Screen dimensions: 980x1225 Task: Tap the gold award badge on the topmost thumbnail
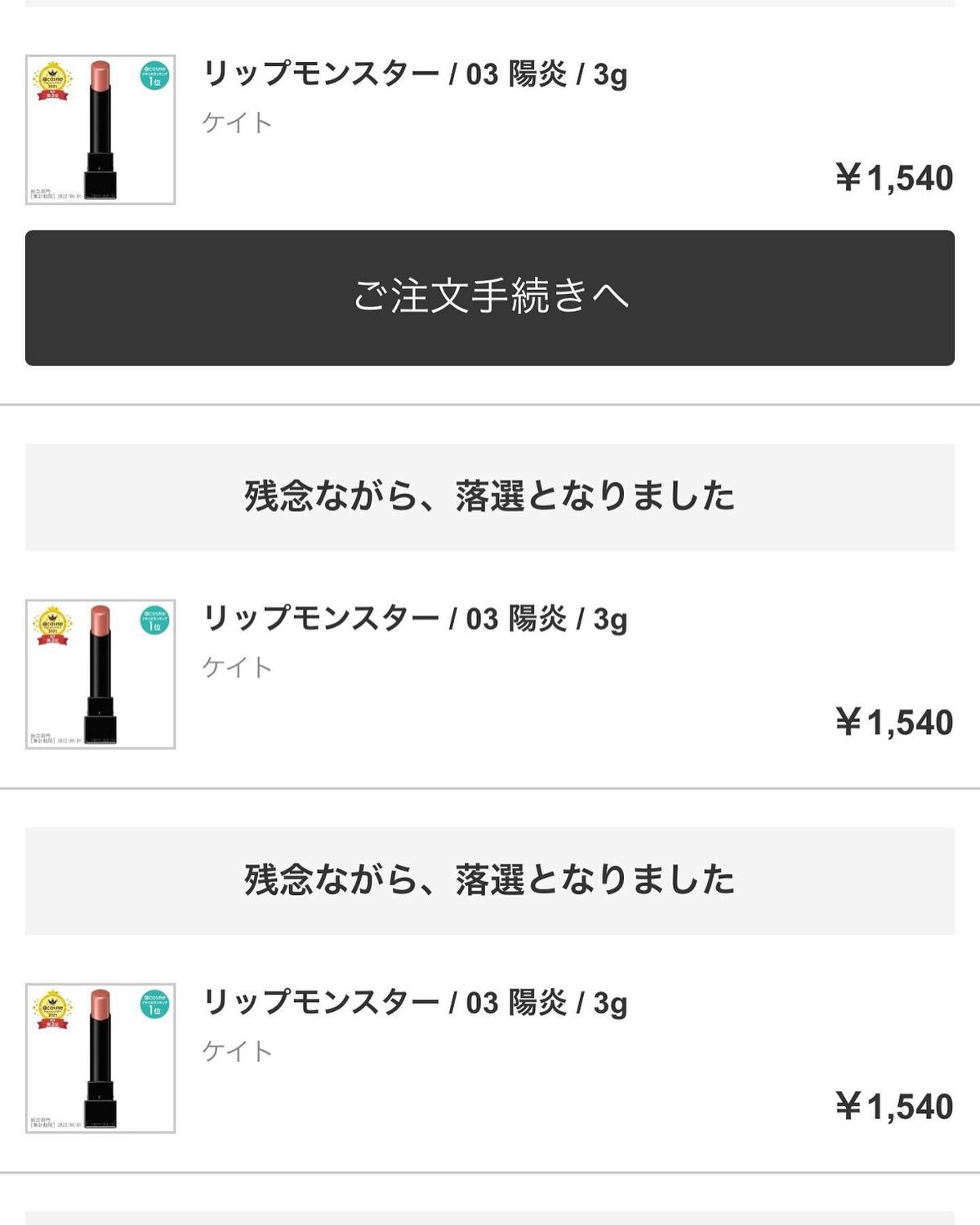[x=52, y=82]
